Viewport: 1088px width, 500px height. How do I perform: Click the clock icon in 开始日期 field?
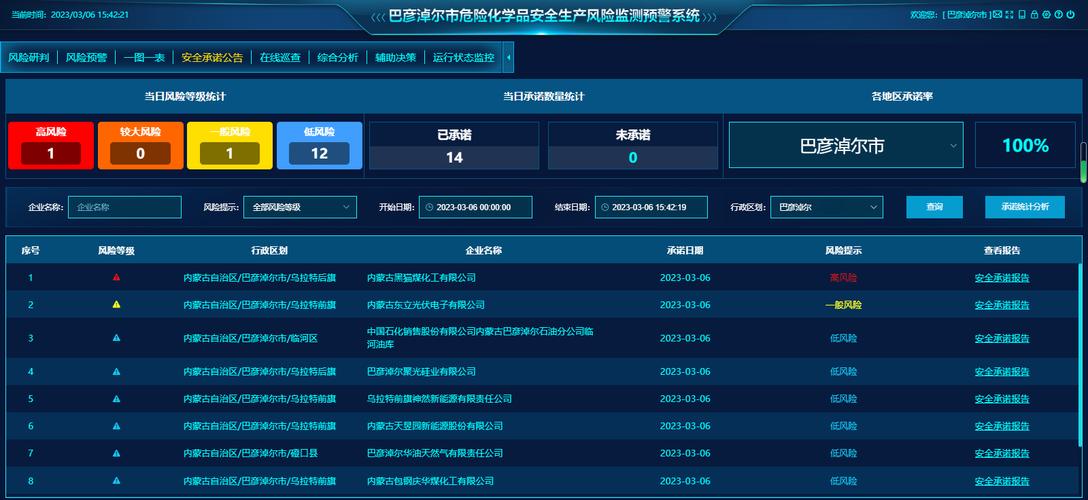(x=430, y=207)
